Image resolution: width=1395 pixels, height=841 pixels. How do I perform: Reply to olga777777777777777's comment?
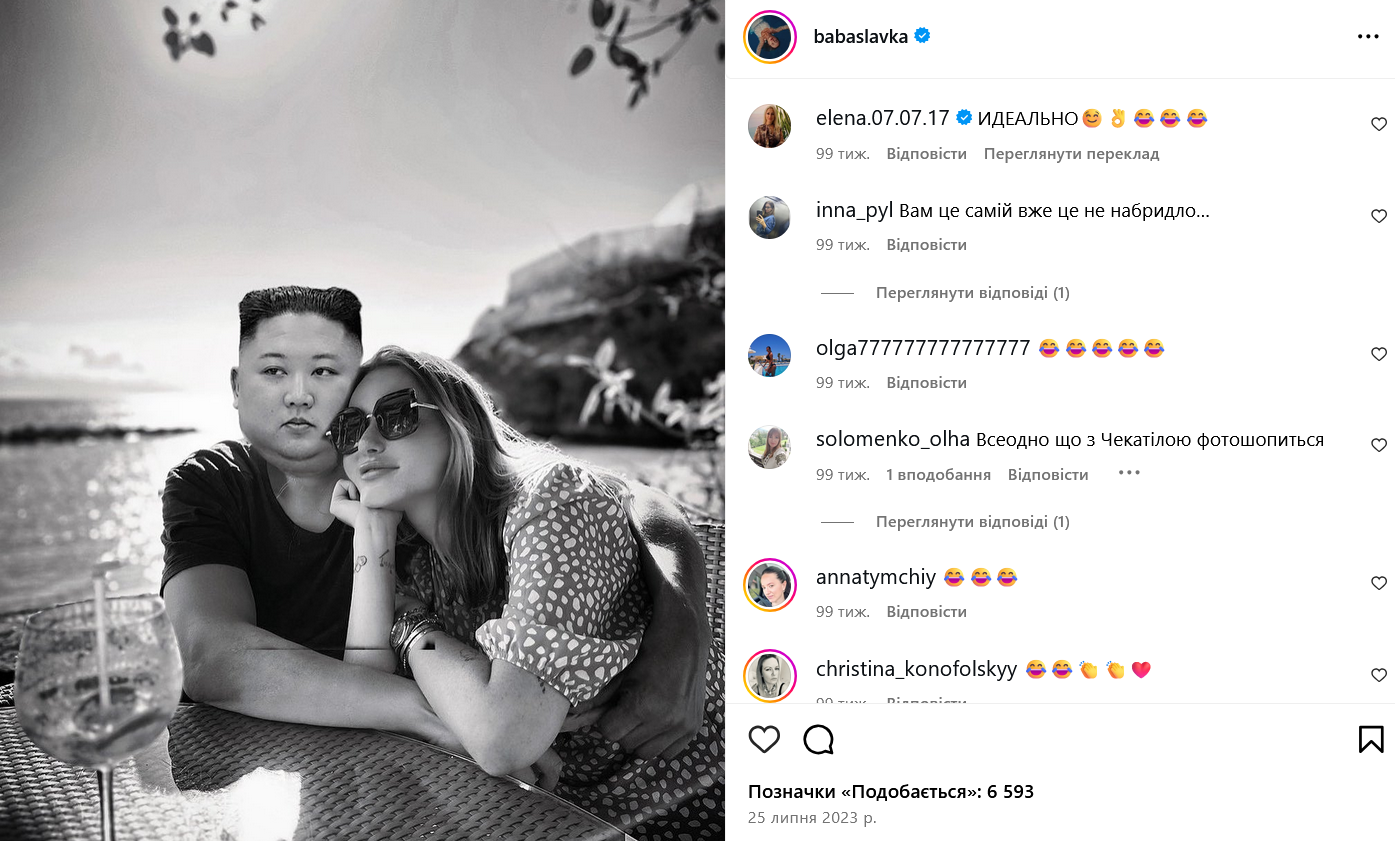click(x=926, y=383)
